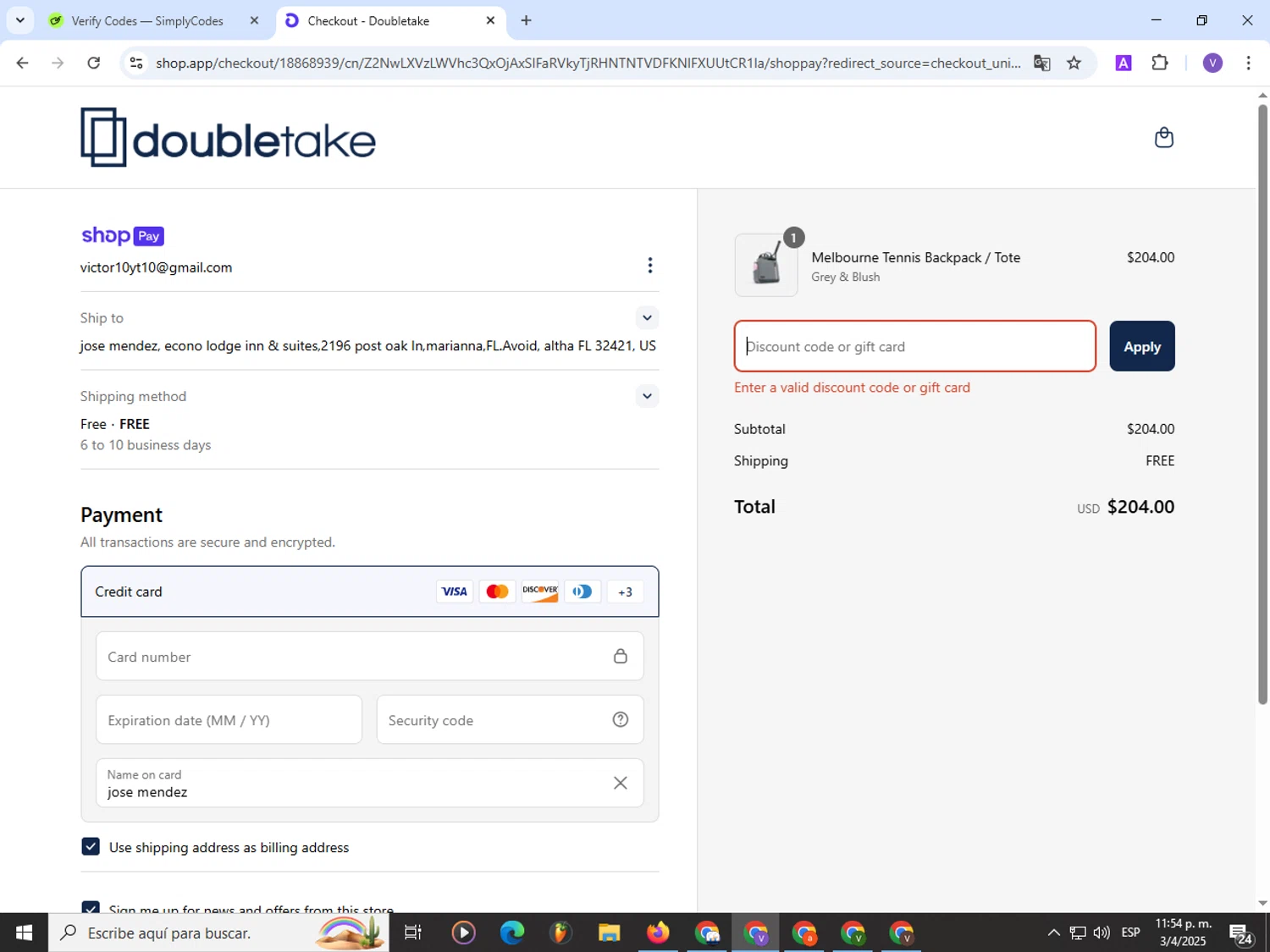Click the page vertical scrollbar
1270x952 pixels.
1262,406
